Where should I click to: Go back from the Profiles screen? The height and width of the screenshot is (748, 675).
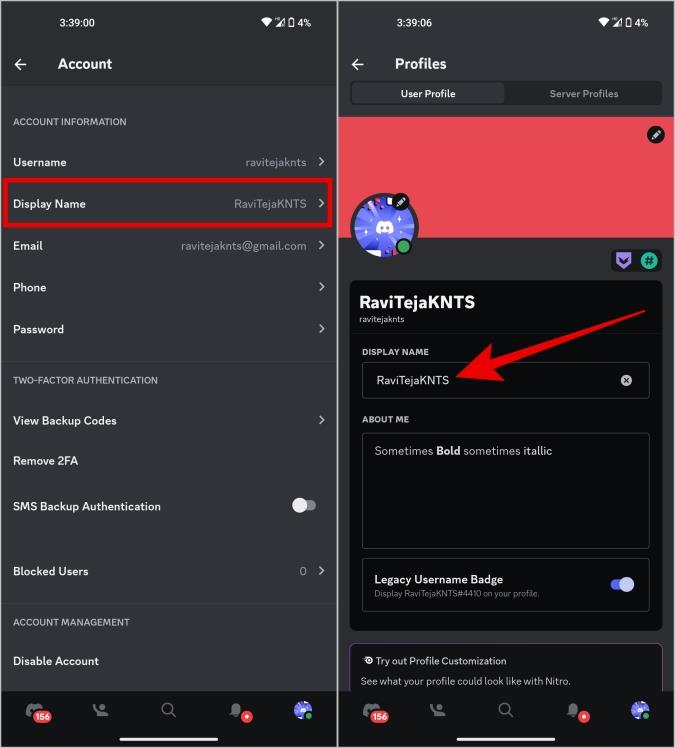click(358, 64)
